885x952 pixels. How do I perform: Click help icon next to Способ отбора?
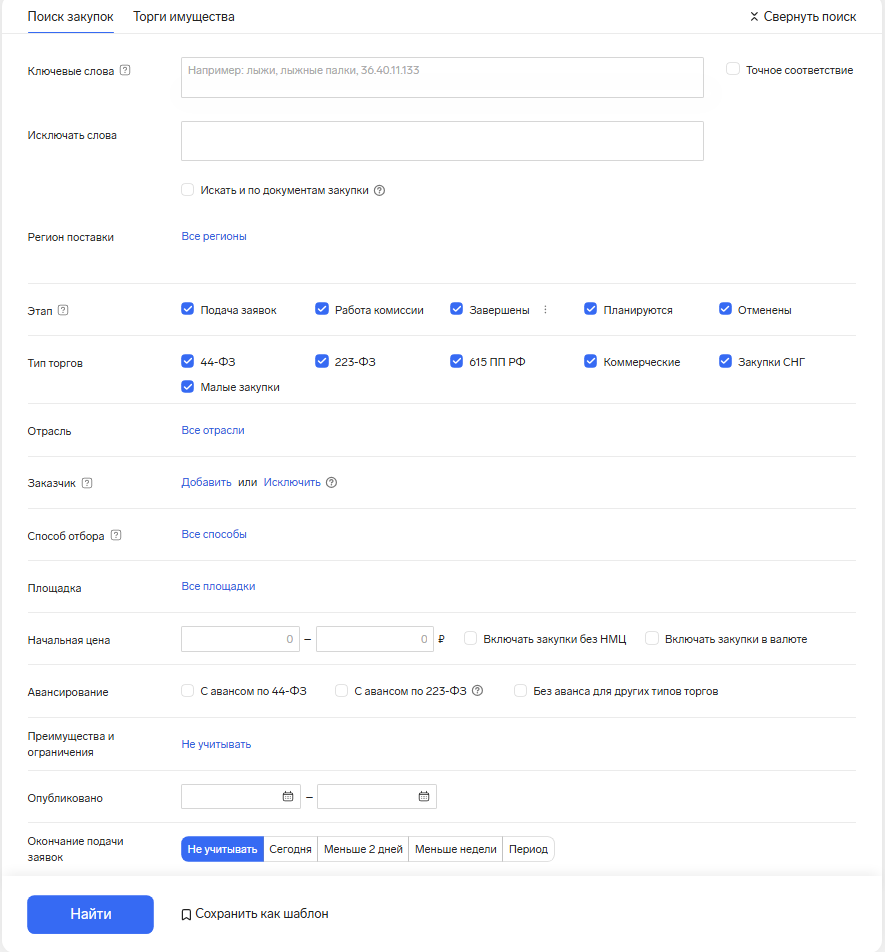[116, 535]
